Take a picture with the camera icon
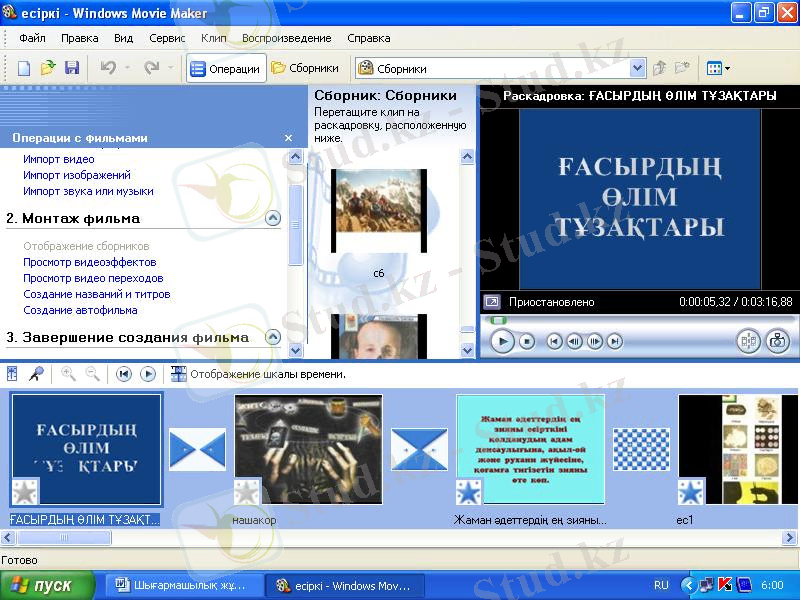The image size is (800, 600). (777, 341)
